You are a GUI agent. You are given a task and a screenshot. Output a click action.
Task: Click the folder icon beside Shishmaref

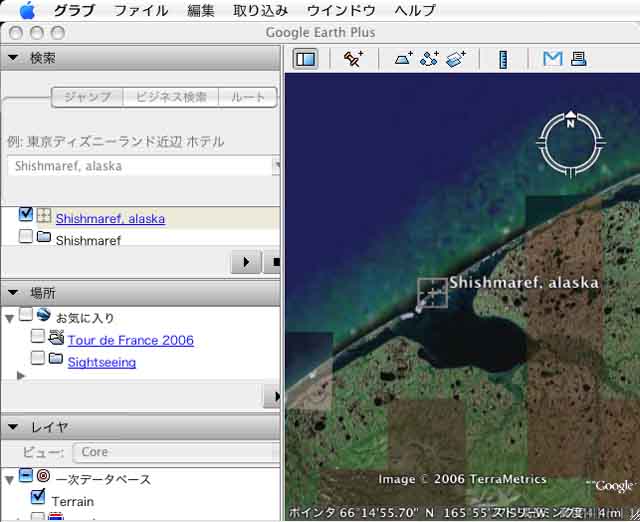click(x=44, y=237)
